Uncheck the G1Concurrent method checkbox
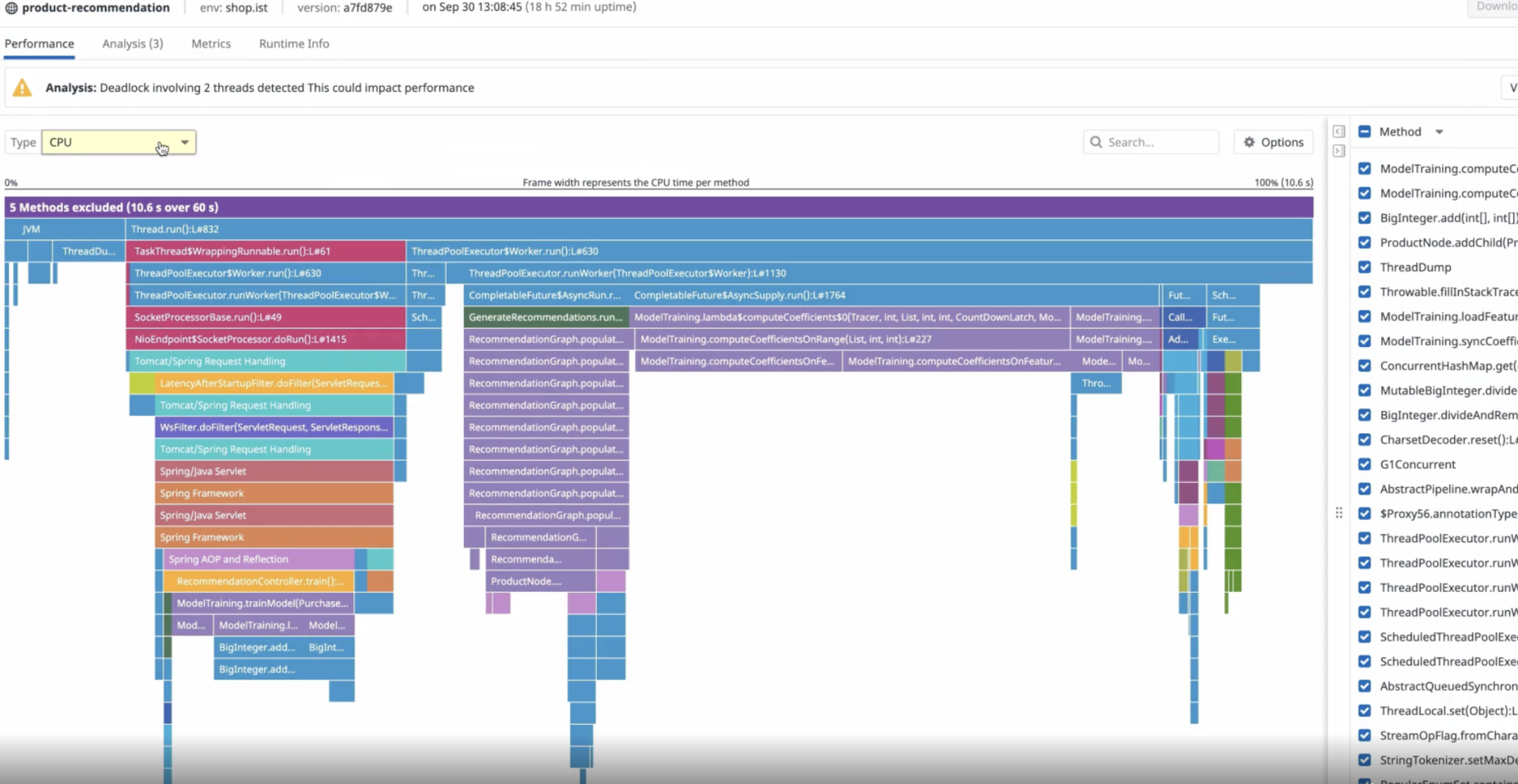Viewport: 1518px width, 784px height. (1365, 464)
